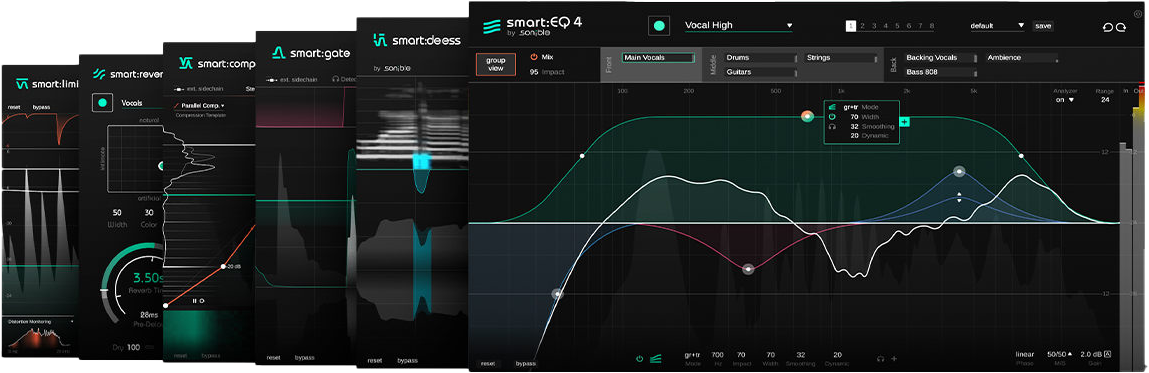
Task: Click the Range value 24
Action: 1104,100
